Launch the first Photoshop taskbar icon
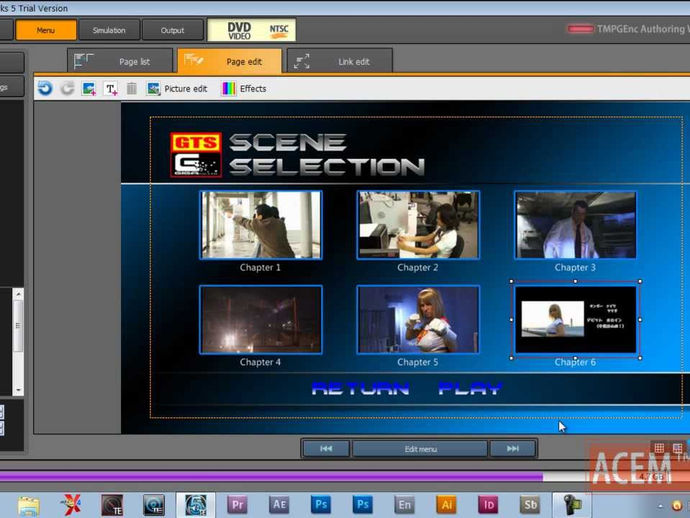Image resolution: width=690 pixels, height=518 pixels. pyautogui.click(x=321, y=505)
